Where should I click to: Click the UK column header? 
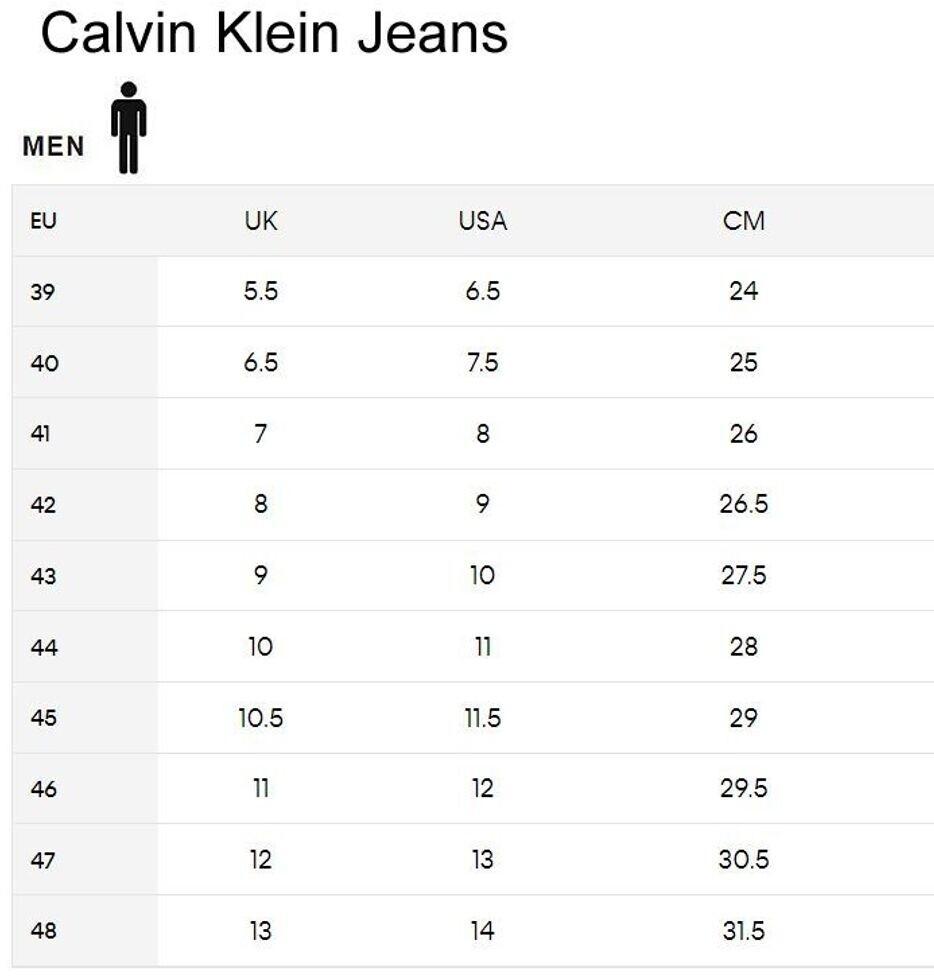(261, 221)
